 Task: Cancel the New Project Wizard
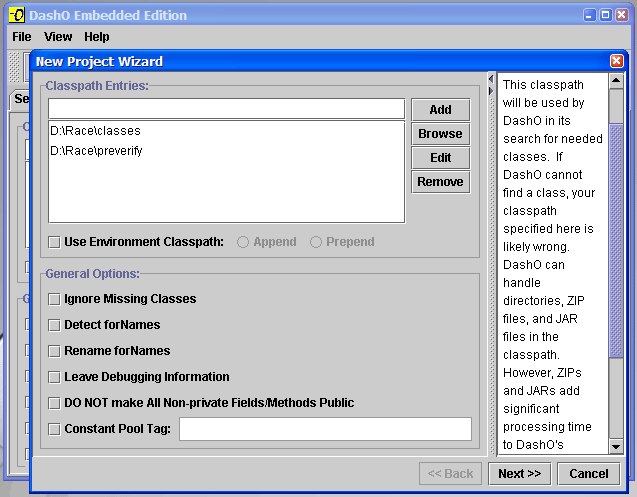(589, 473)
